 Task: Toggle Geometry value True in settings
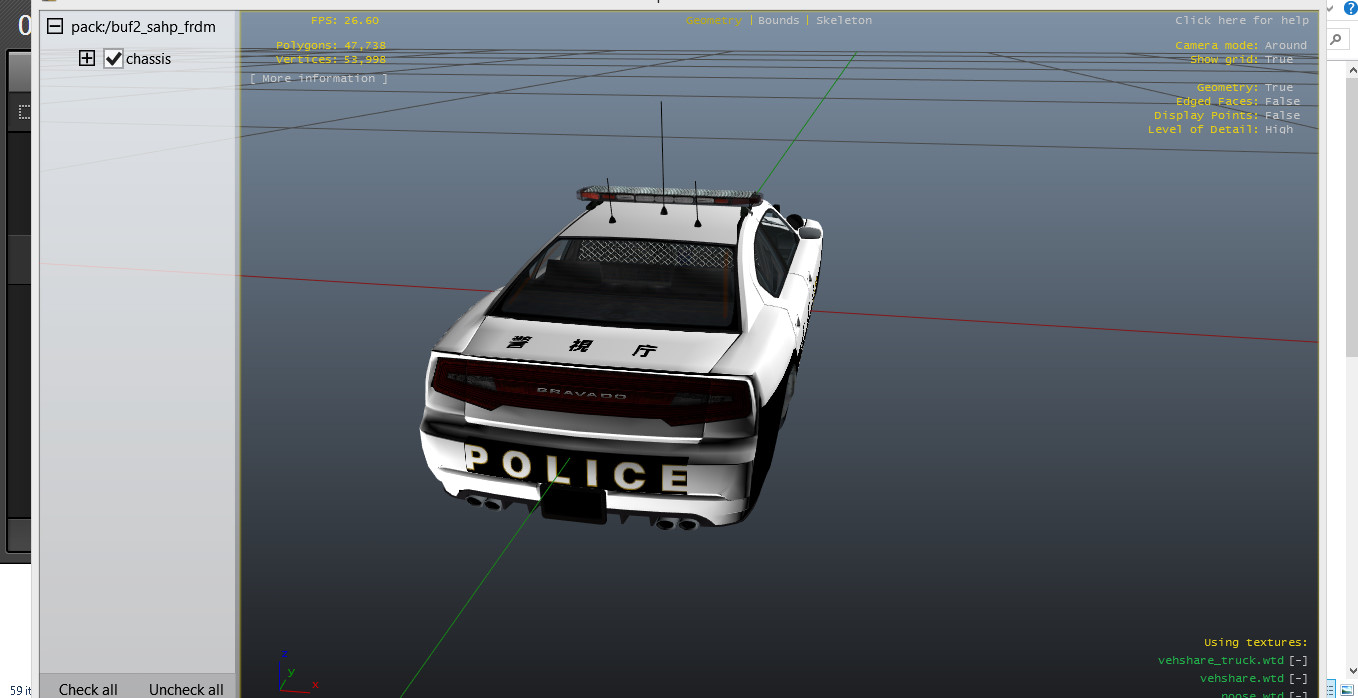pos(1278,88)
